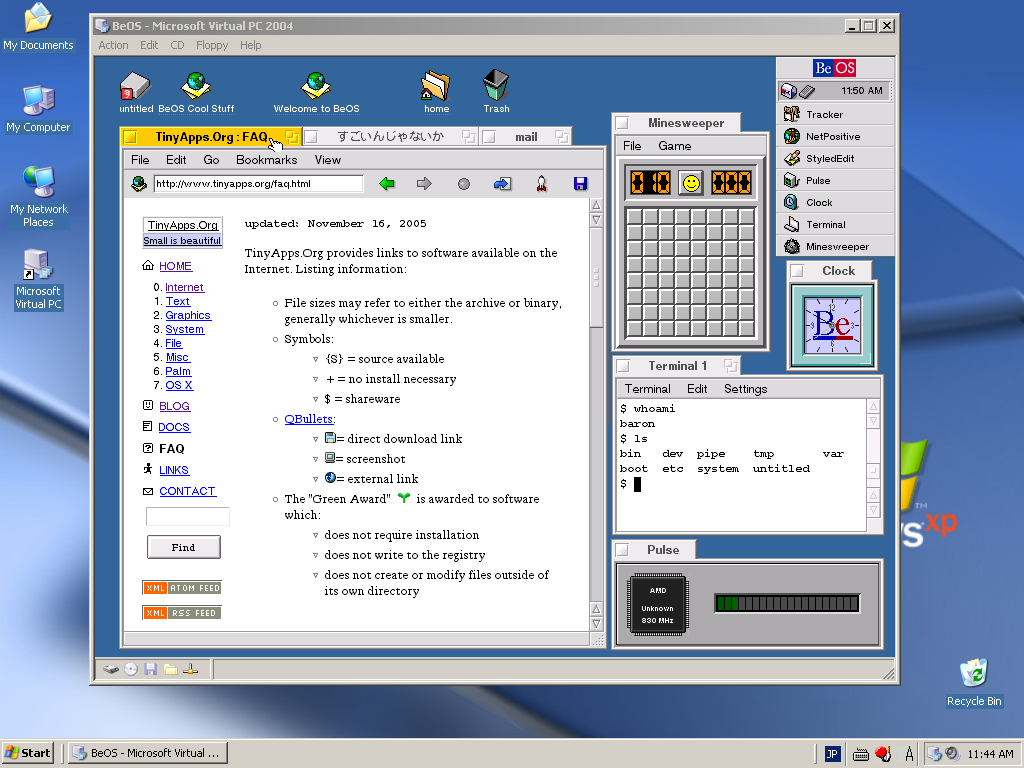
Task: Open the Virtual PC Action menu
Action: point(113,45)
